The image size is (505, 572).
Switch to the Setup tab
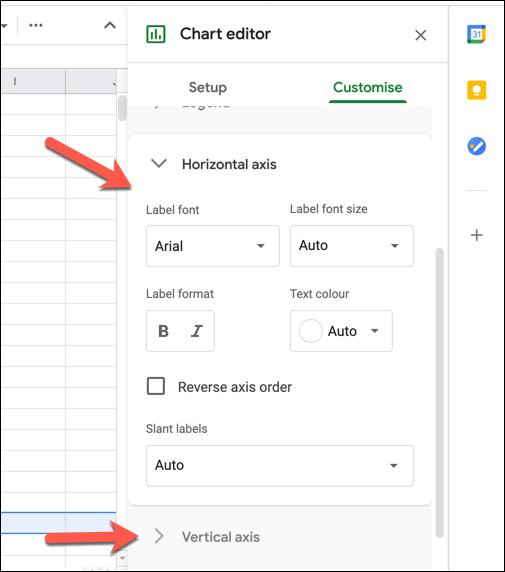pos(208,88)
